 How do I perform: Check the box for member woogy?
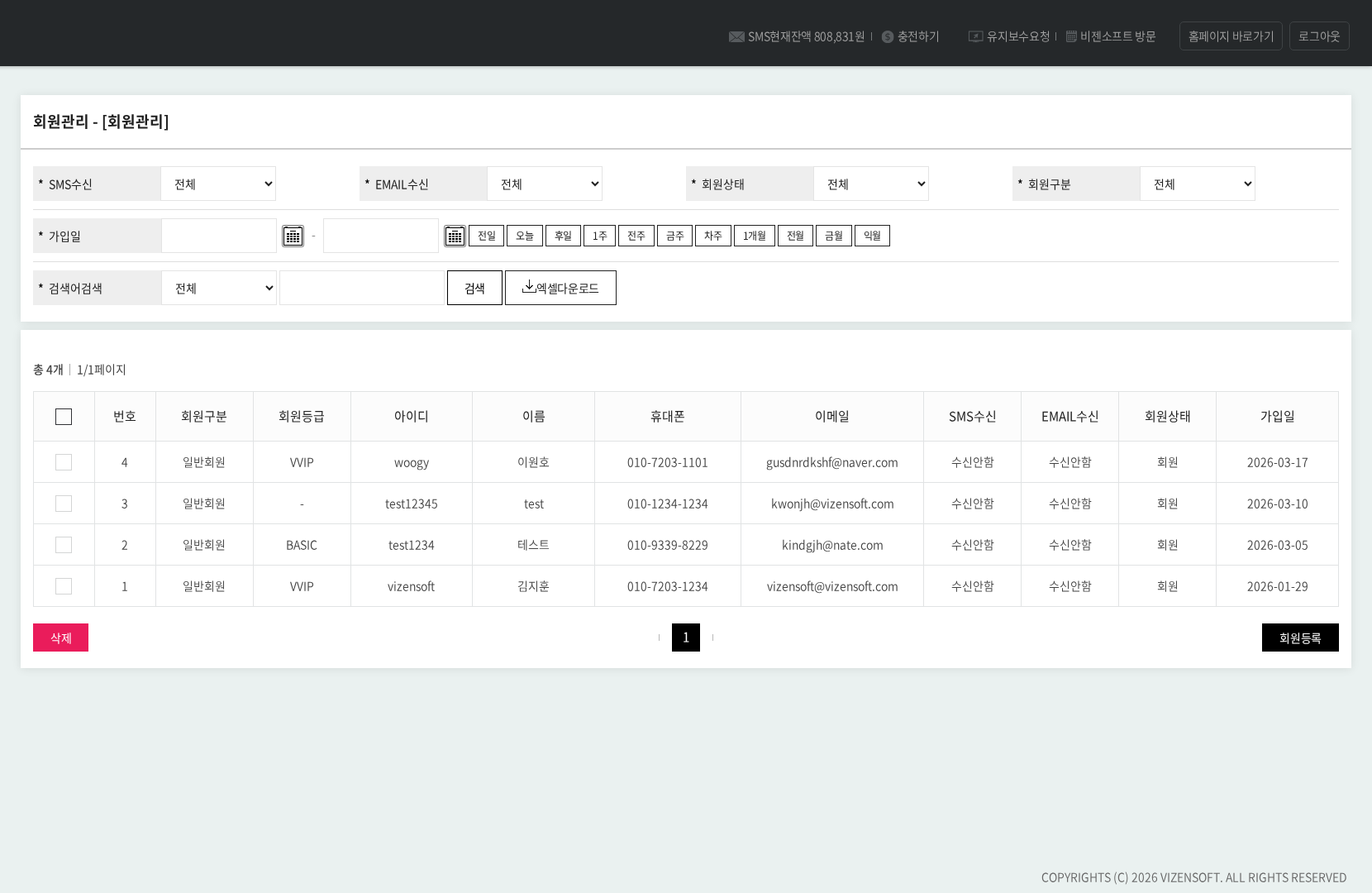(64, 462)
